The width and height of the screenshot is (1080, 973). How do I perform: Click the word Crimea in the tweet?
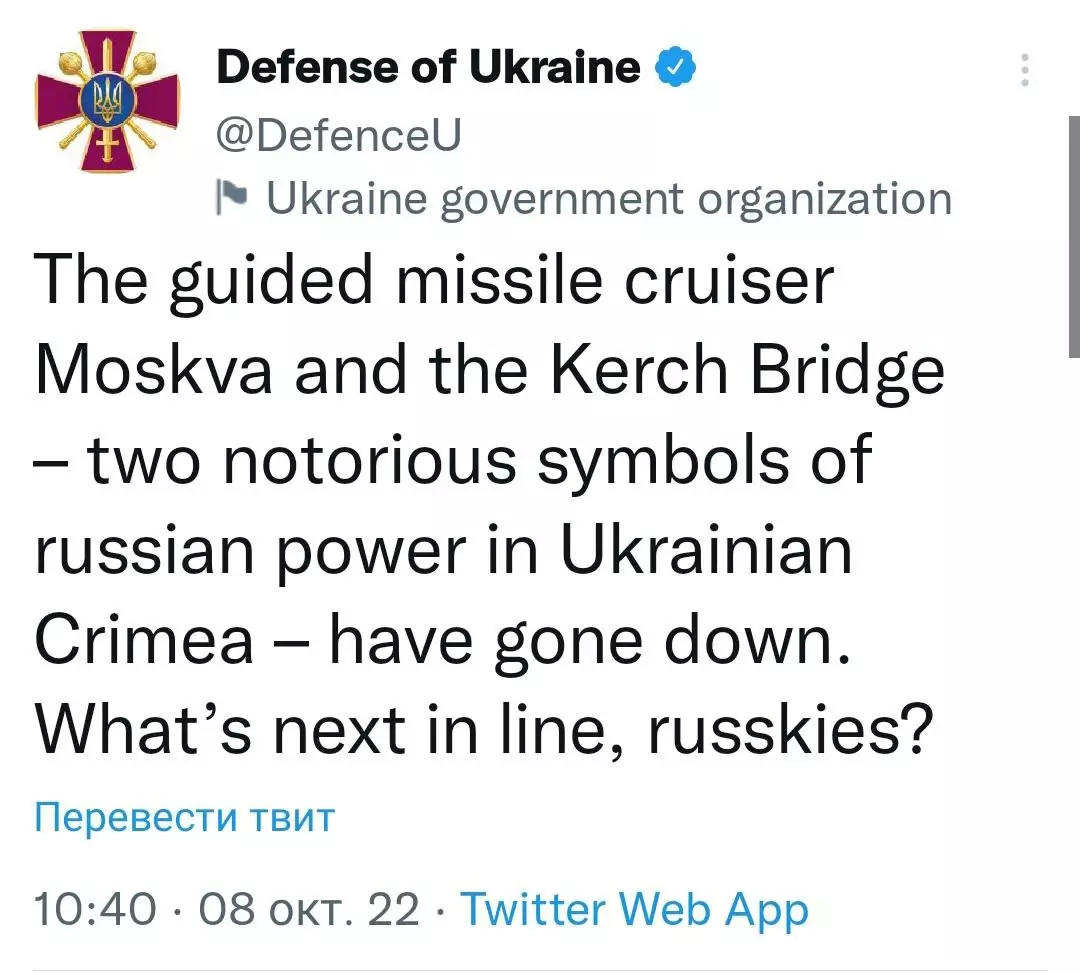click(x=144, y=640)
